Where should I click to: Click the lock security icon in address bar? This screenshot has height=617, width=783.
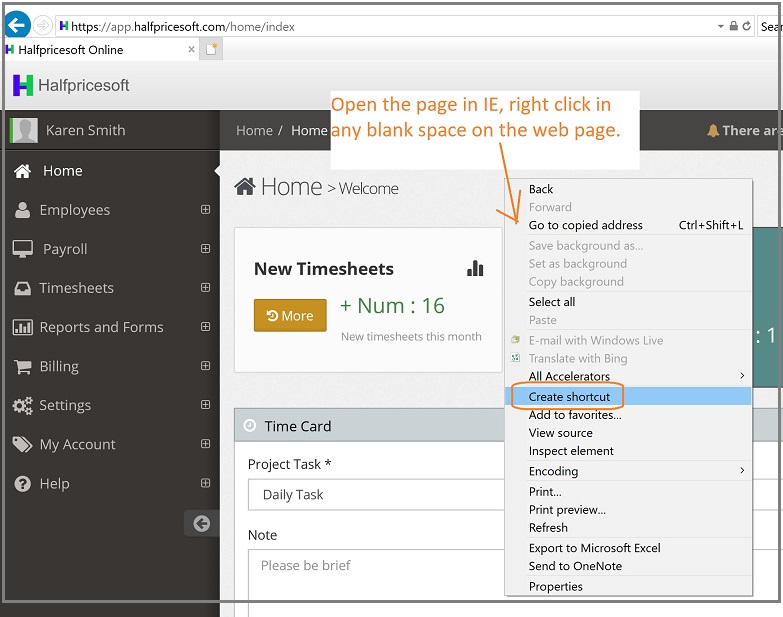734,26
